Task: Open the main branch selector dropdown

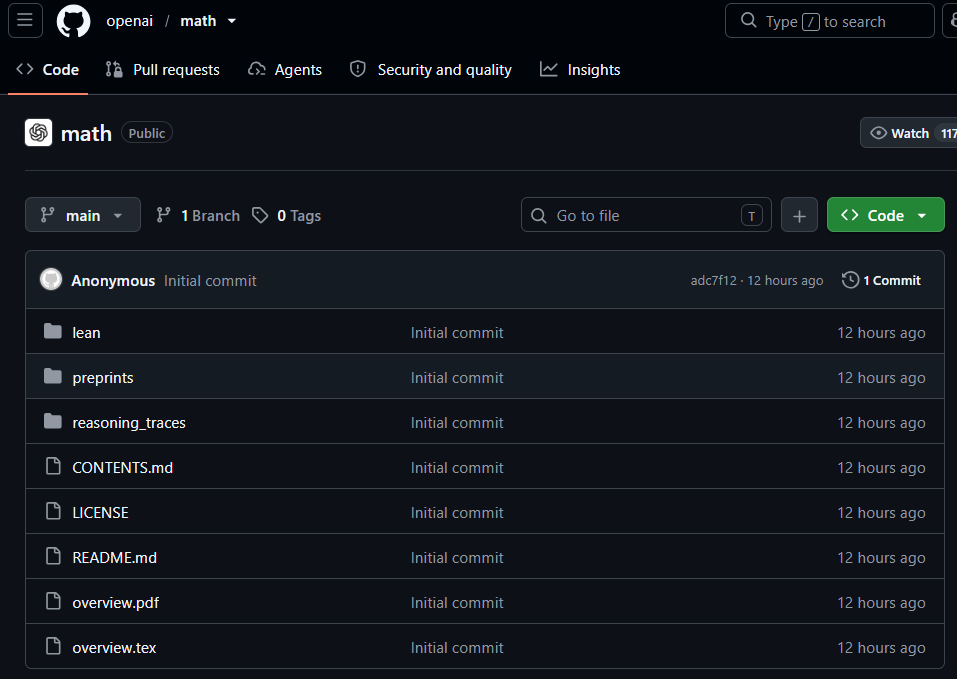Action: pos(83,215)
